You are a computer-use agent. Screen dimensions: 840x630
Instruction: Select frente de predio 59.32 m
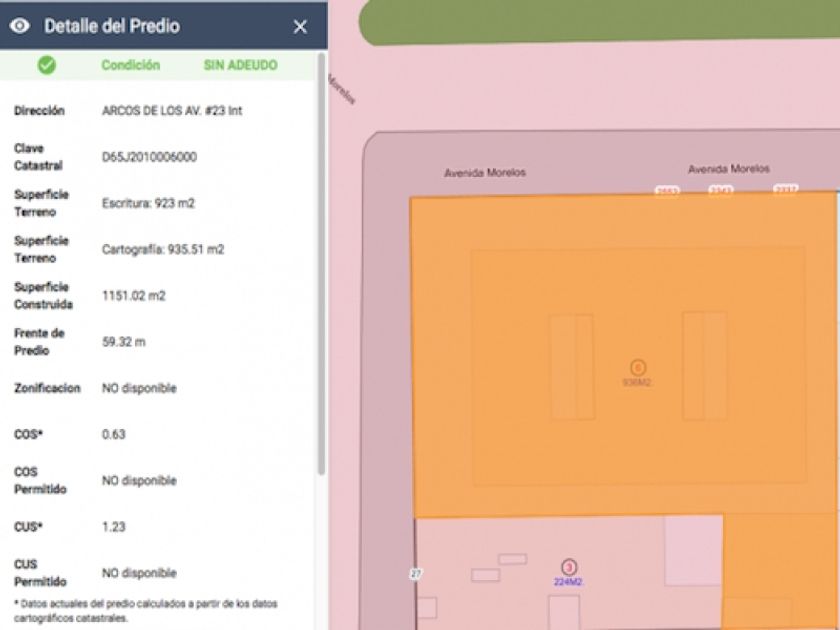(x=124, y=342)
